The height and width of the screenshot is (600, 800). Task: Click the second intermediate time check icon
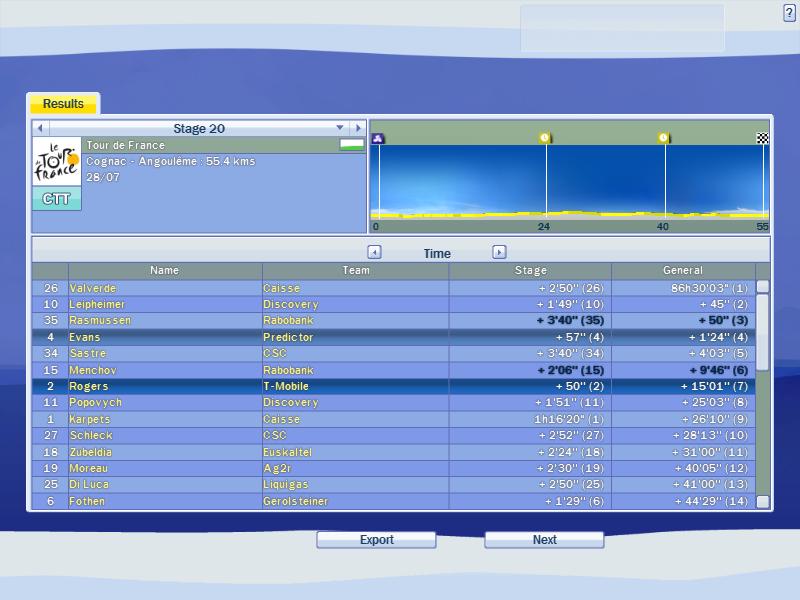(x=663, y=138)
